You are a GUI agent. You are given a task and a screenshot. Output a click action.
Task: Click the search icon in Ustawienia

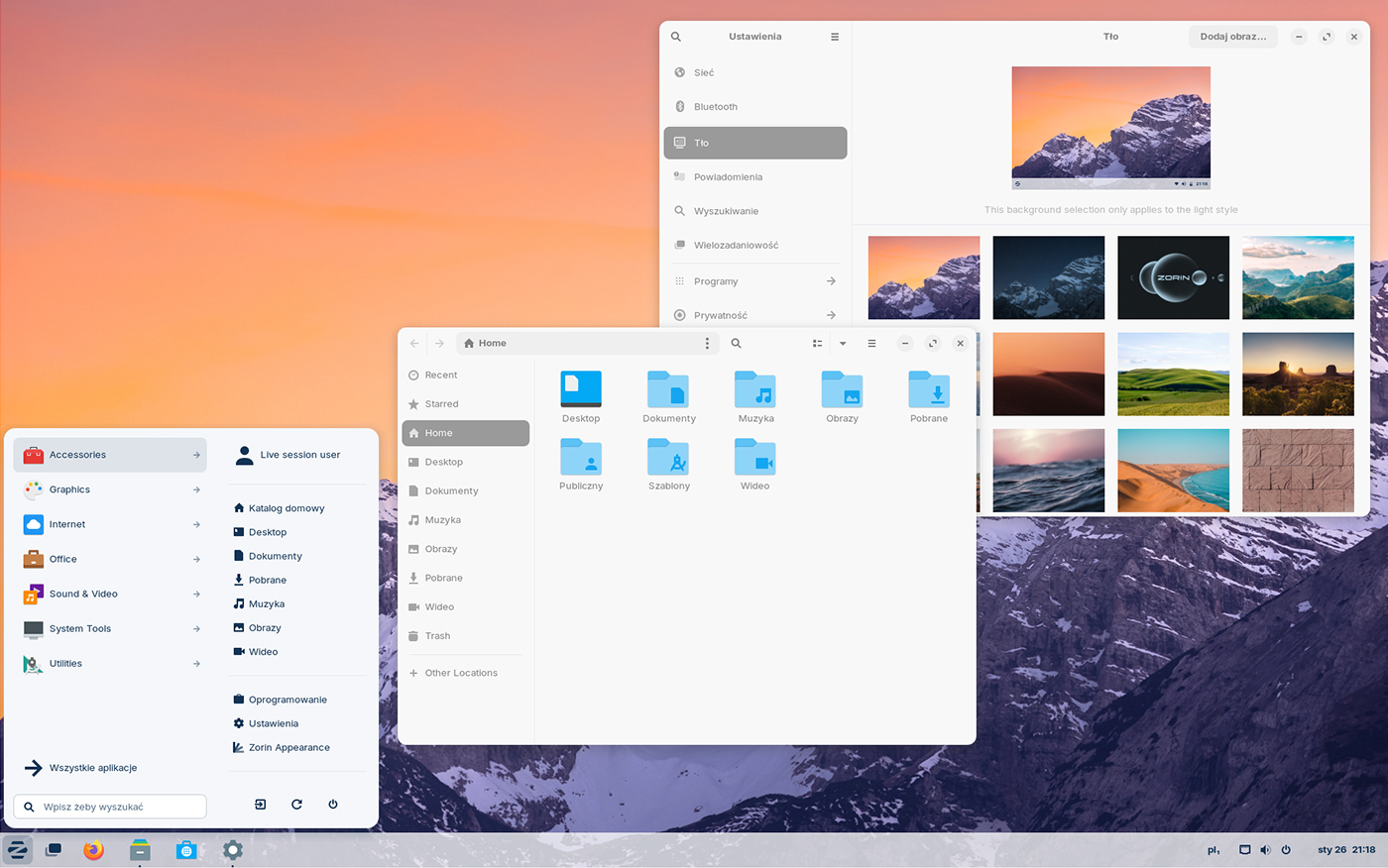point(676,37)
